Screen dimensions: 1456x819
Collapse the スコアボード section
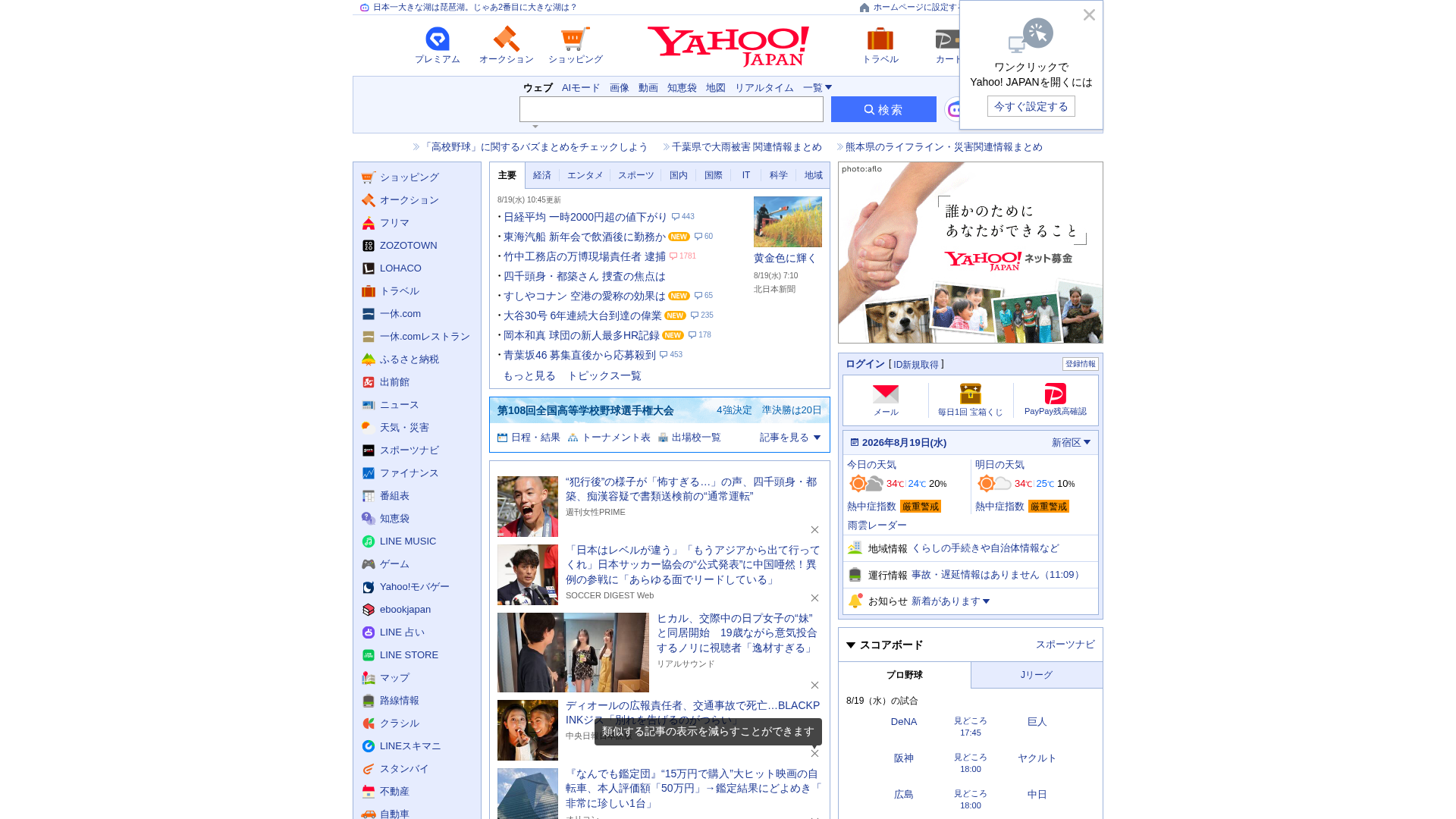(851, 645)
